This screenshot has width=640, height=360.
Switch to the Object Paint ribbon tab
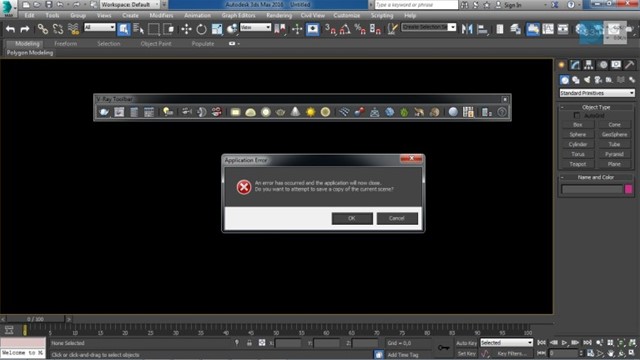[156, 44]
